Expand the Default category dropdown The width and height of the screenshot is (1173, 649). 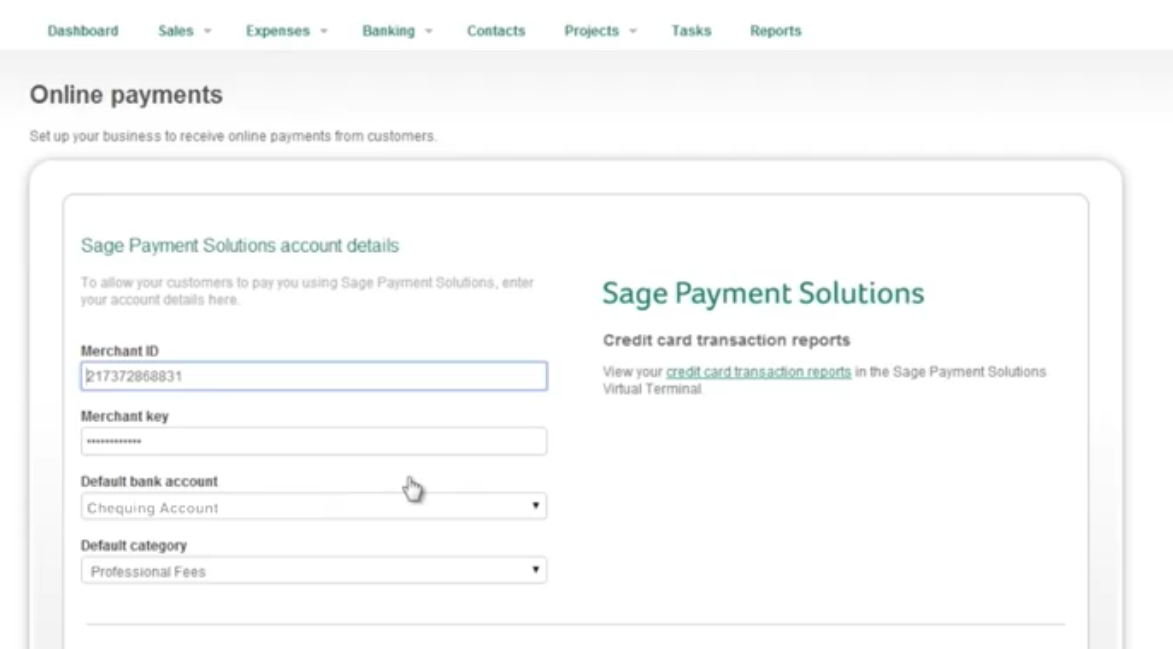point(313,571)
